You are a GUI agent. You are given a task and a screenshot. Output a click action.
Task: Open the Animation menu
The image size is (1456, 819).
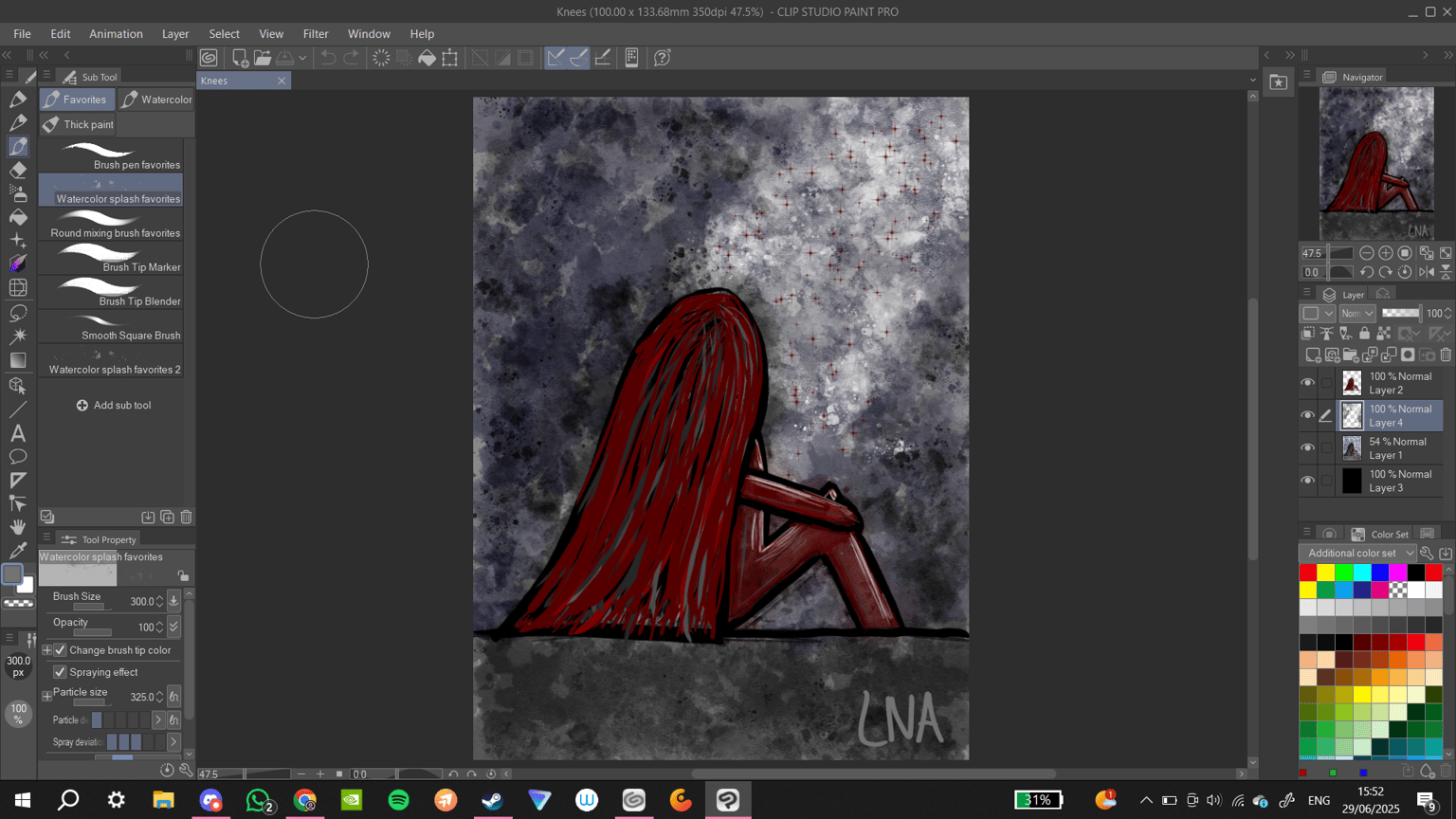pyautogui.click(x=116, y=33)
